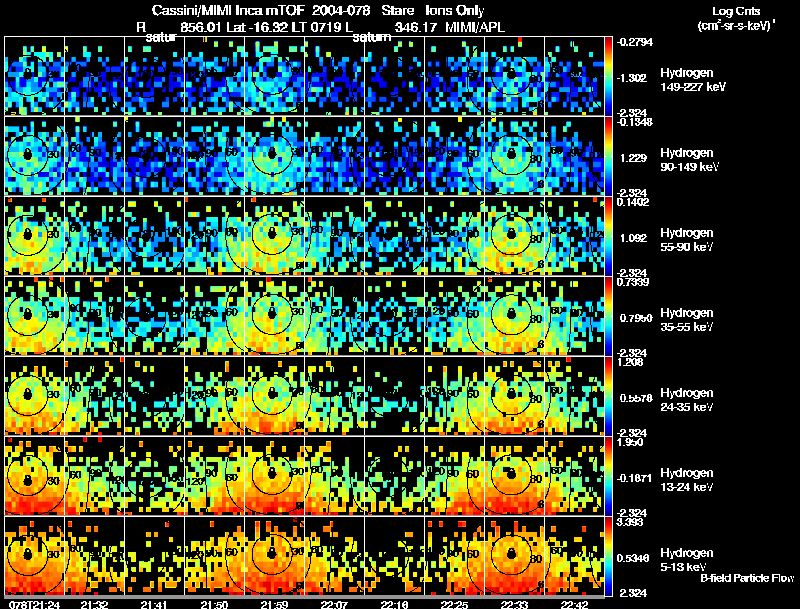The image size is (800, 609).
Task: Click the colorbar midpoint value '-1.302'
Action: (x=632, y=78)
